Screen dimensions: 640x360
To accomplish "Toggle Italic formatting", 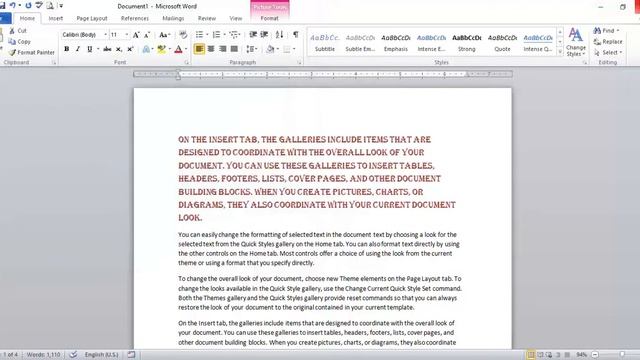I will (x=78, y=49).
